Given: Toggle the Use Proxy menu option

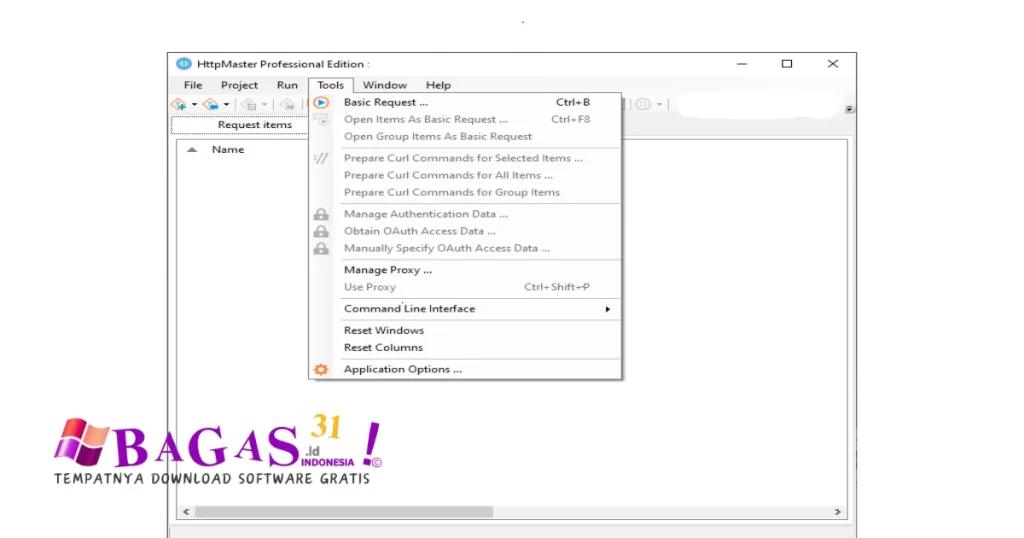Looking at the screenshot, I should point(466,287).
